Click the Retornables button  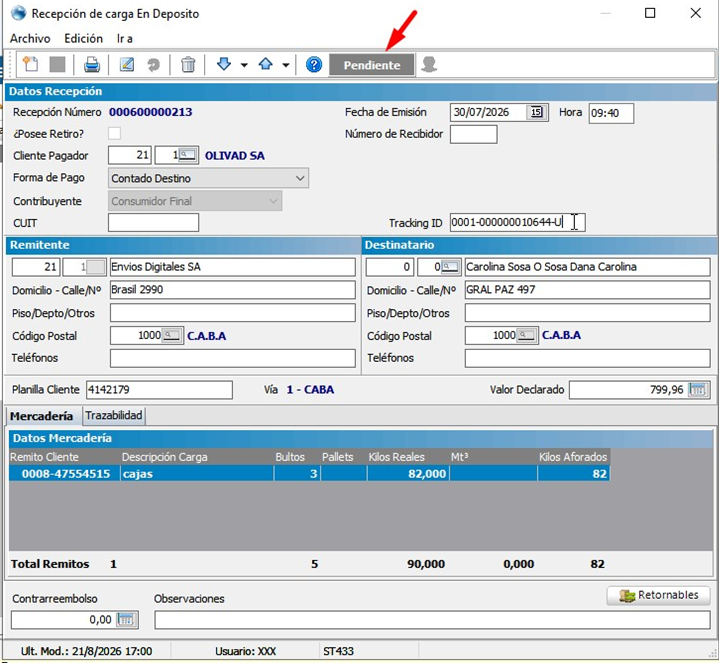658,595
